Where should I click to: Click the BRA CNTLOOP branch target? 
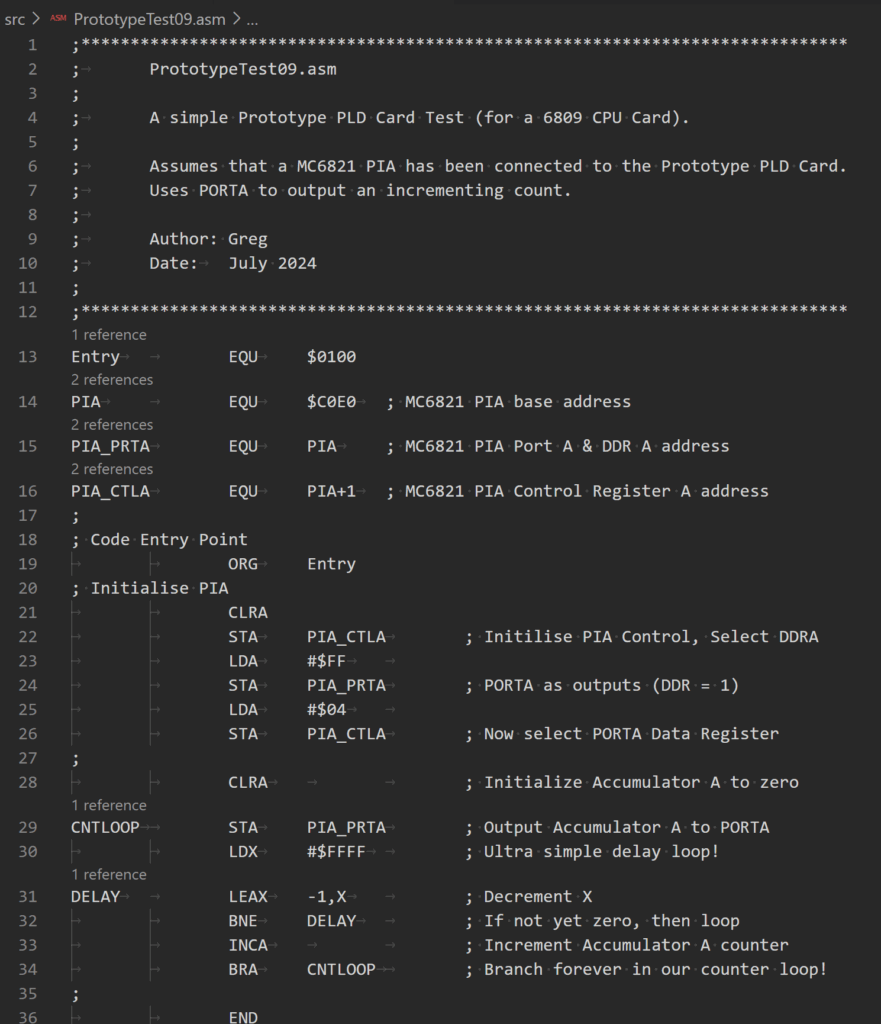(x=342, y=969)
